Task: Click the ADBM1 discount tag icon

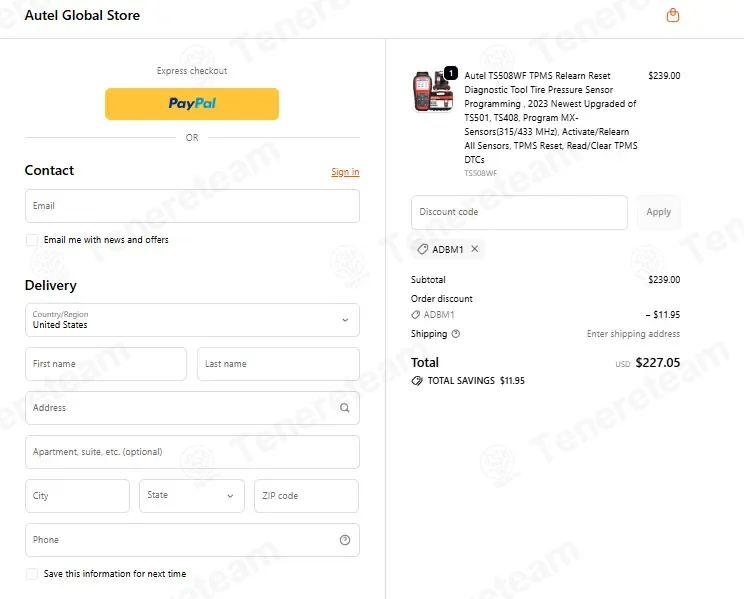Action: 422,249
